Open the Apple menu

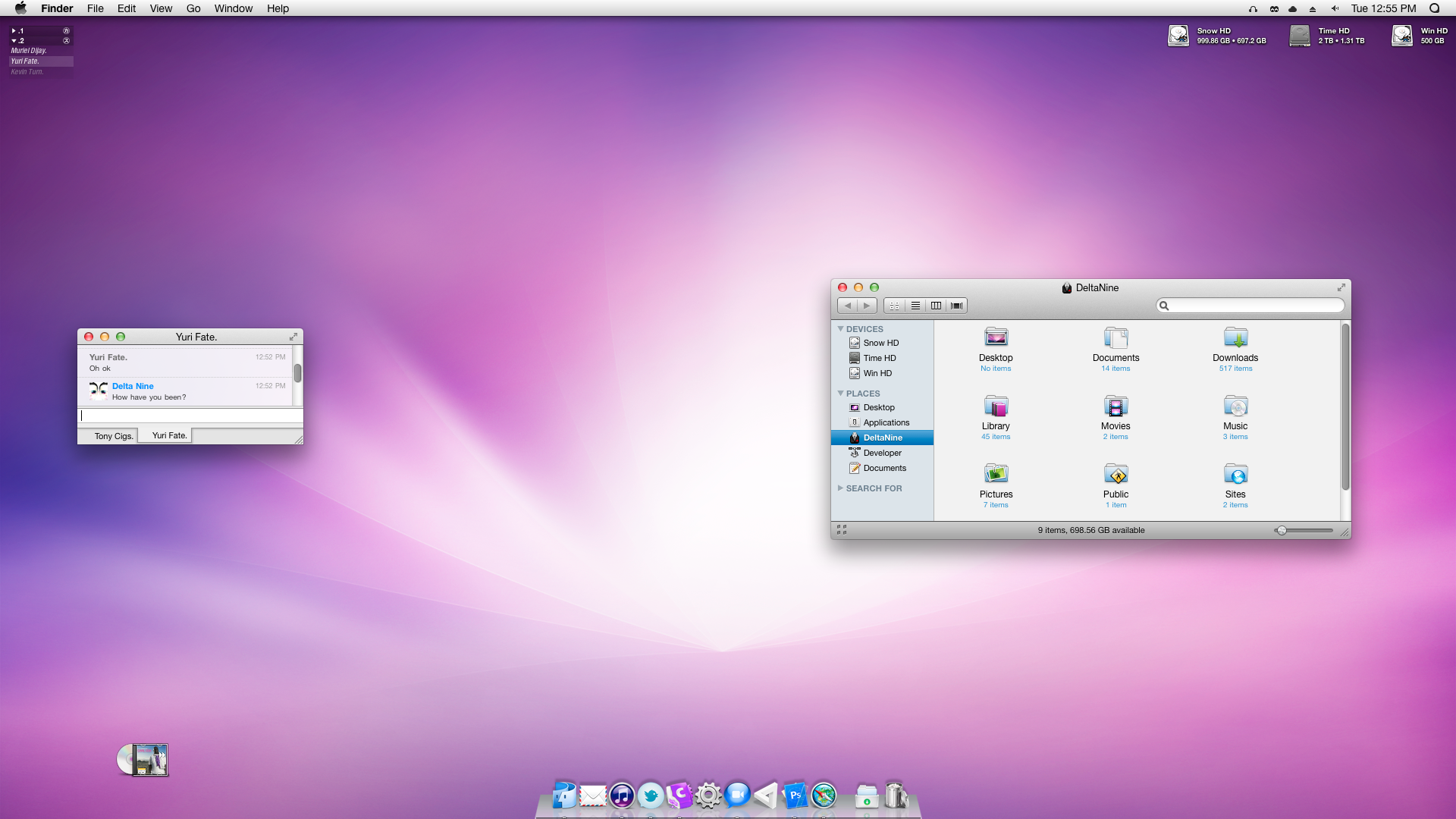point(20,8)
